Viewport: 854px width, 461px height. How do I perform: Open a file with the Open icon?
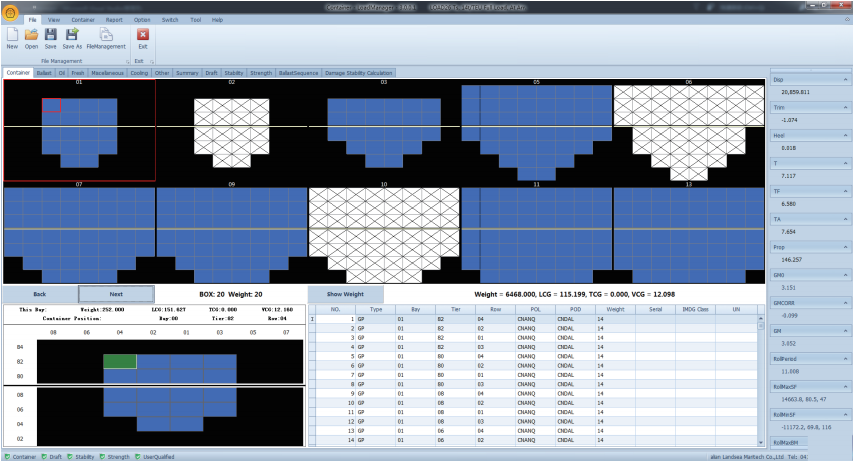pos(32,35)
